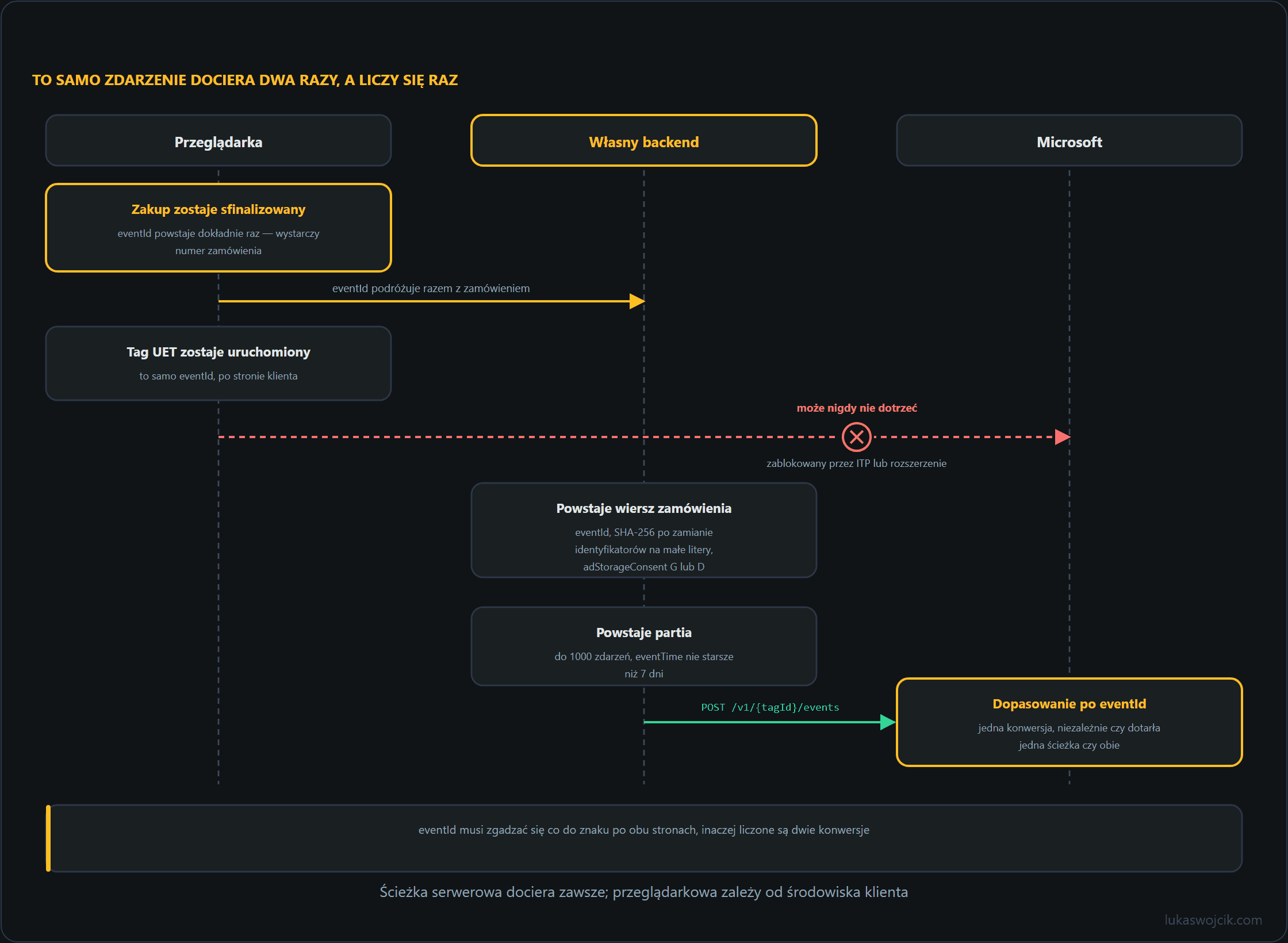The image size is (1288, 943).
Task: Click the 'Tag UET zostaje uruchomiony' heading
Action: click(x=218, y=352)
